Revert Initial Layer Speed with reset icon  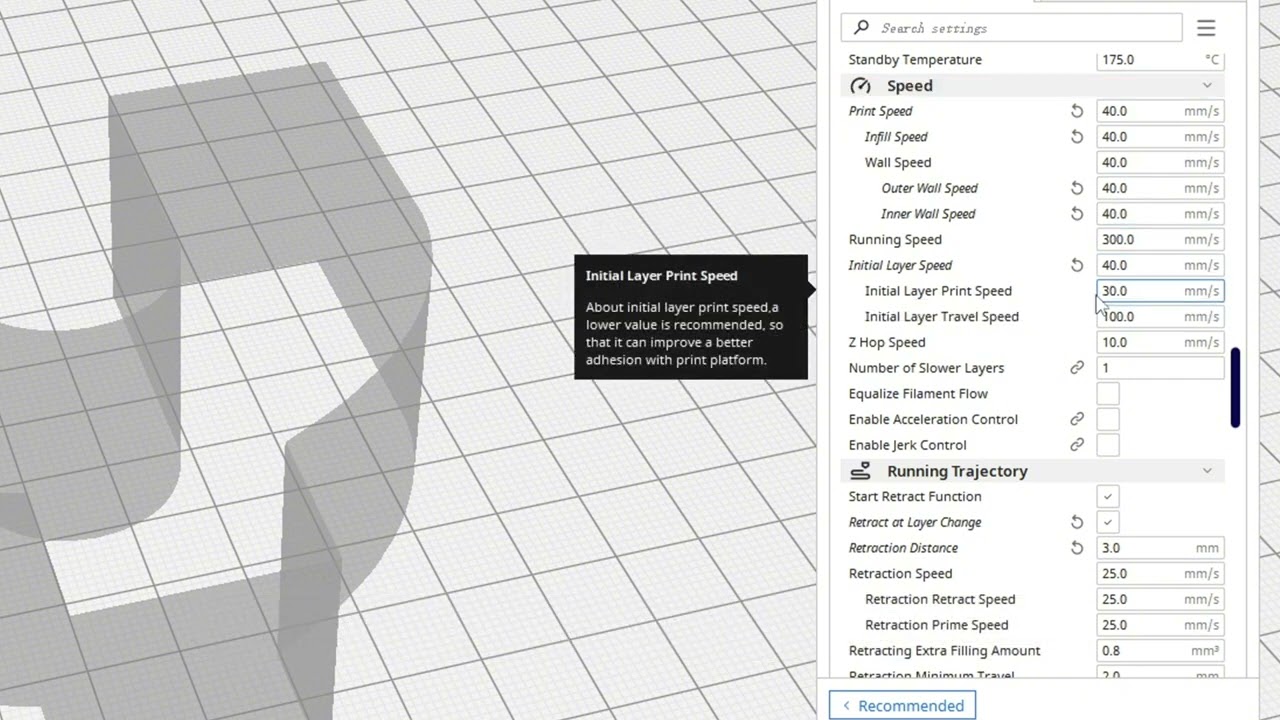(1077, 265)
